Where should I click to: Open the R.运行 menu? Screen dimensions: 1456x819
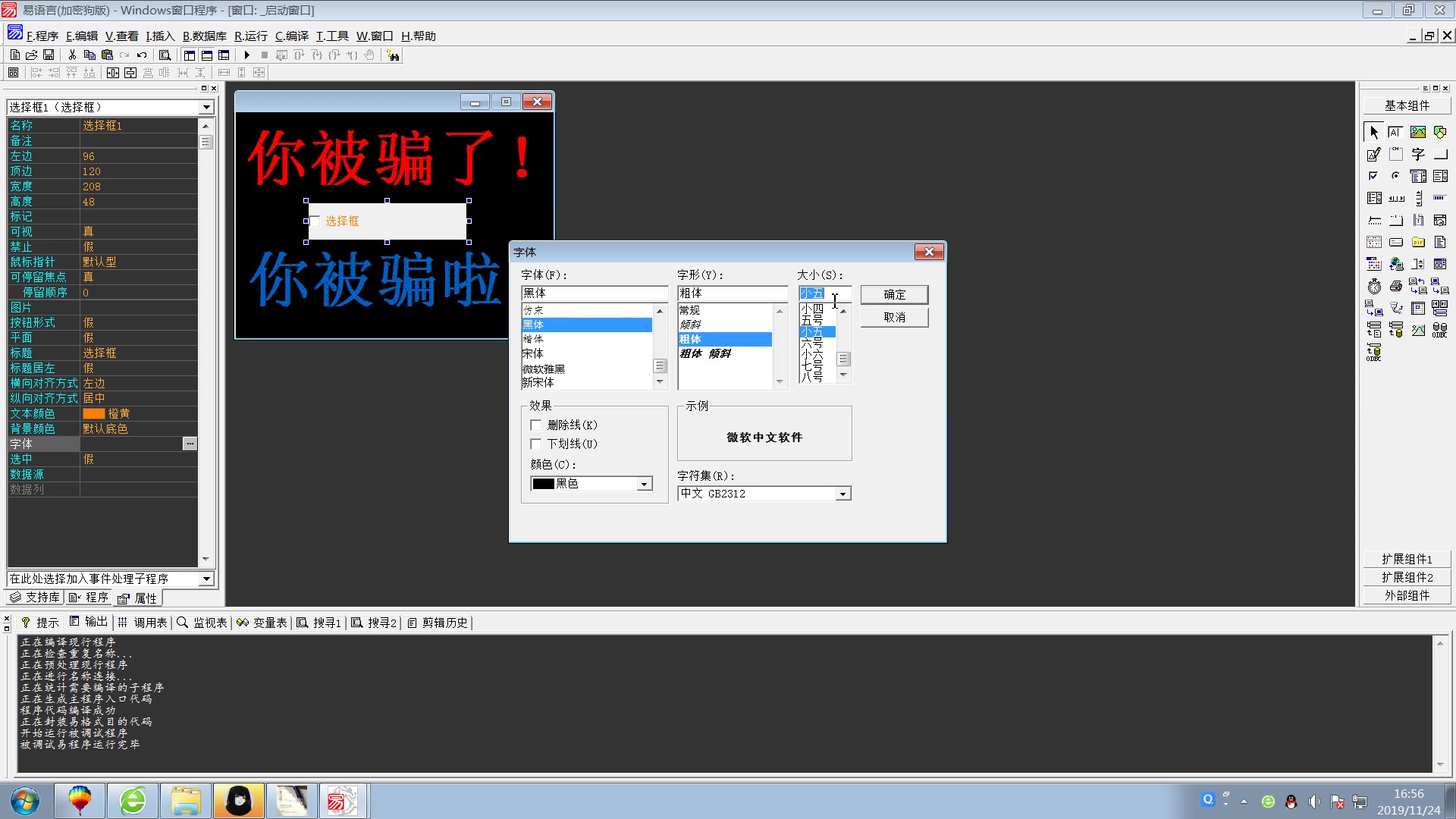tap(249, 36)
